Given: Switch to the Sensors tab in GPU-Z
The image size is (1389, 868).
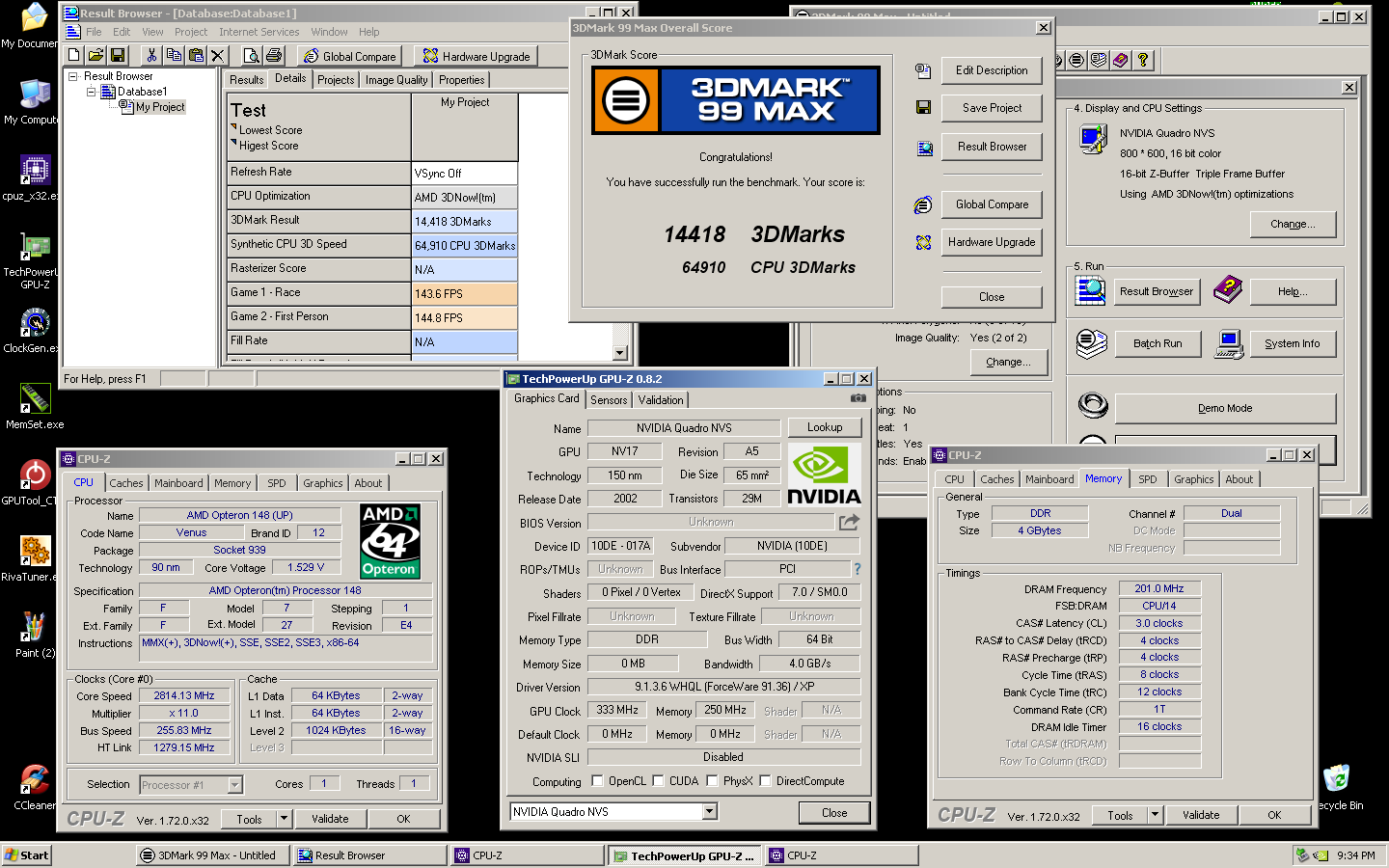Looking at the screenshot, I should point(609,400).
